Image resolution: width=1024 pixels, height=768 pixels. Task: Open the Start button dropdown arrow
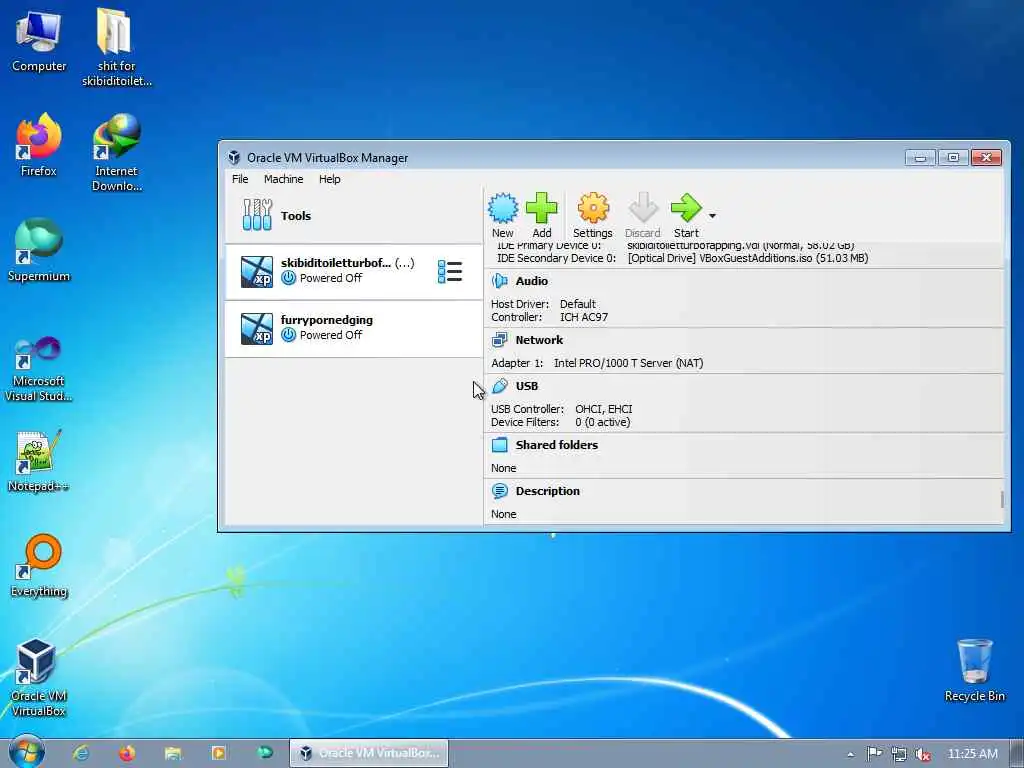(x=712, y=216)
